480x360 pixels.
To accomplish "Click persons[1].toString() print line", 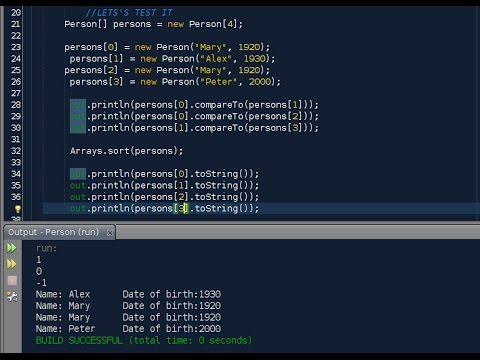I will [164, 185].
